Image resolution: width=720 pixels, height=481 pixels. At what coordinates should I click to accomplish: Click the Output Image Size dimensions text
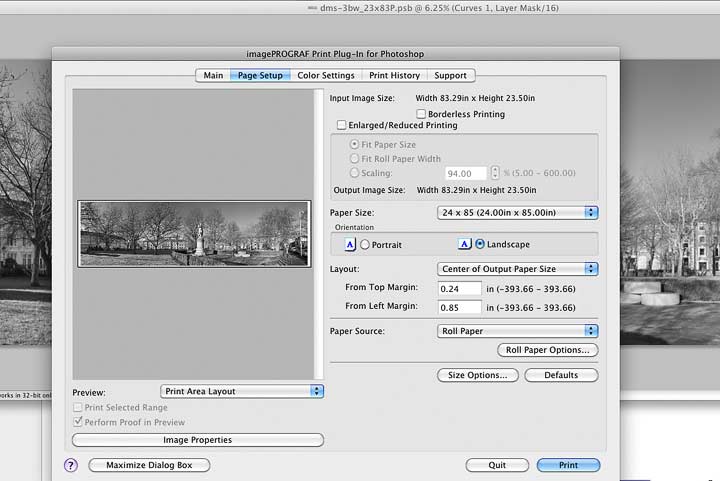[x=476, y=190]
